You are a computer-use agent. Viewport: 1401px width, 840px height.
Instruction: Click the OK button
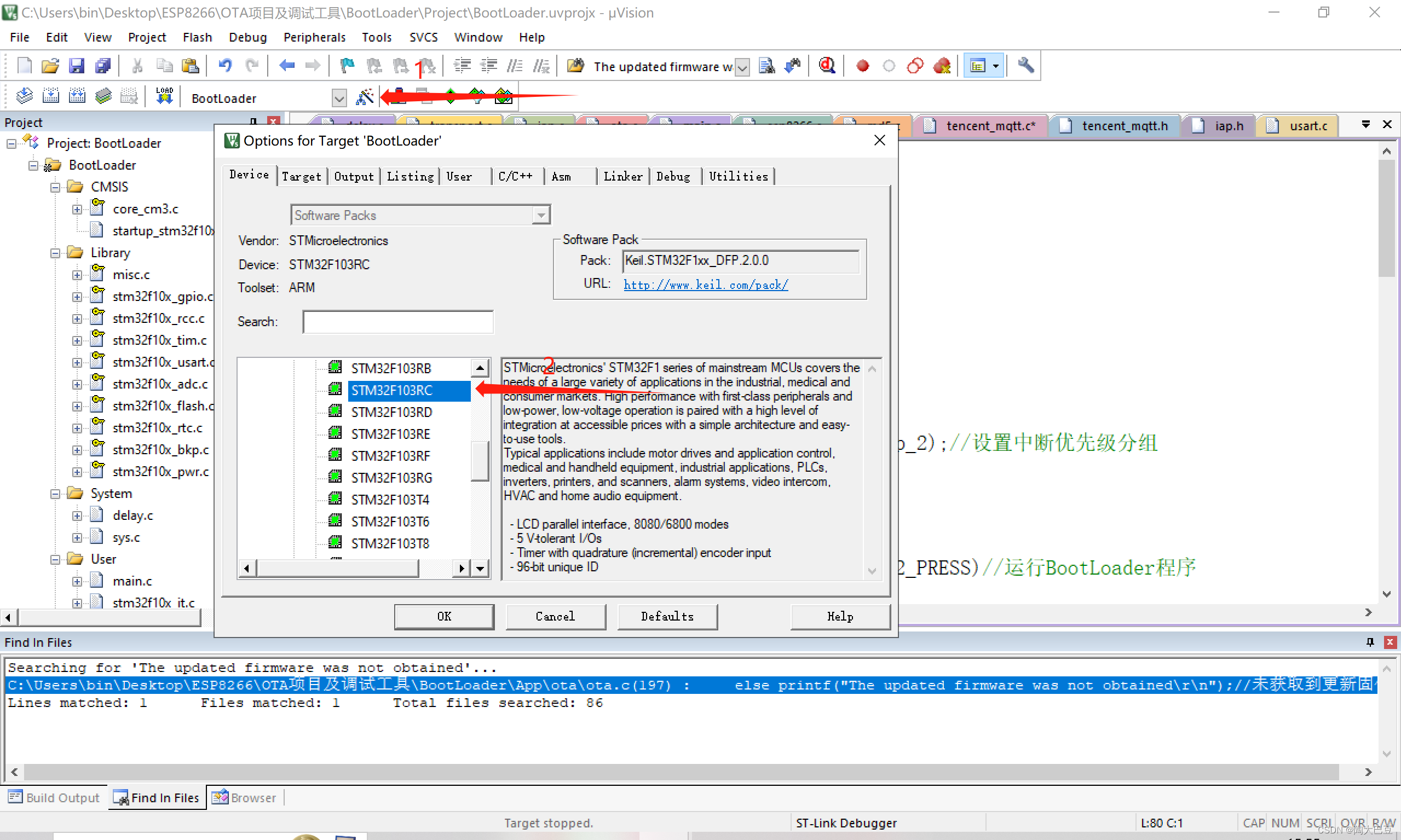click(443, 616)
